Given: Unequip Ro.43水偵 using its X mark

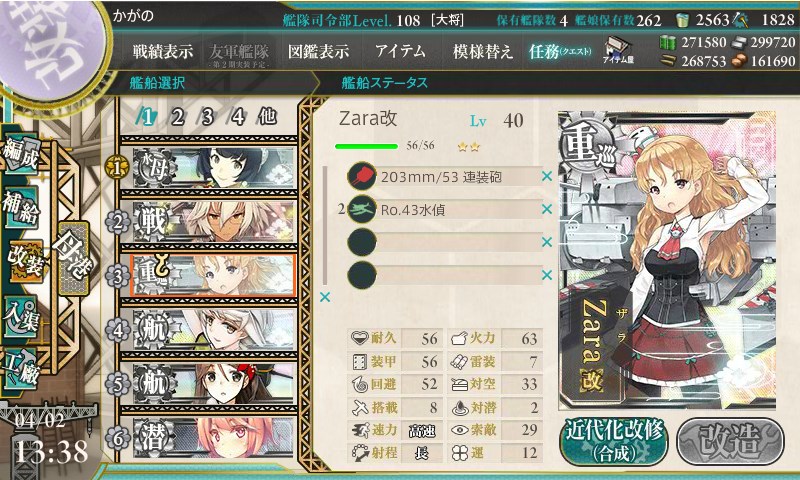Looking at the screenshot, I should (x=547, y=209).
